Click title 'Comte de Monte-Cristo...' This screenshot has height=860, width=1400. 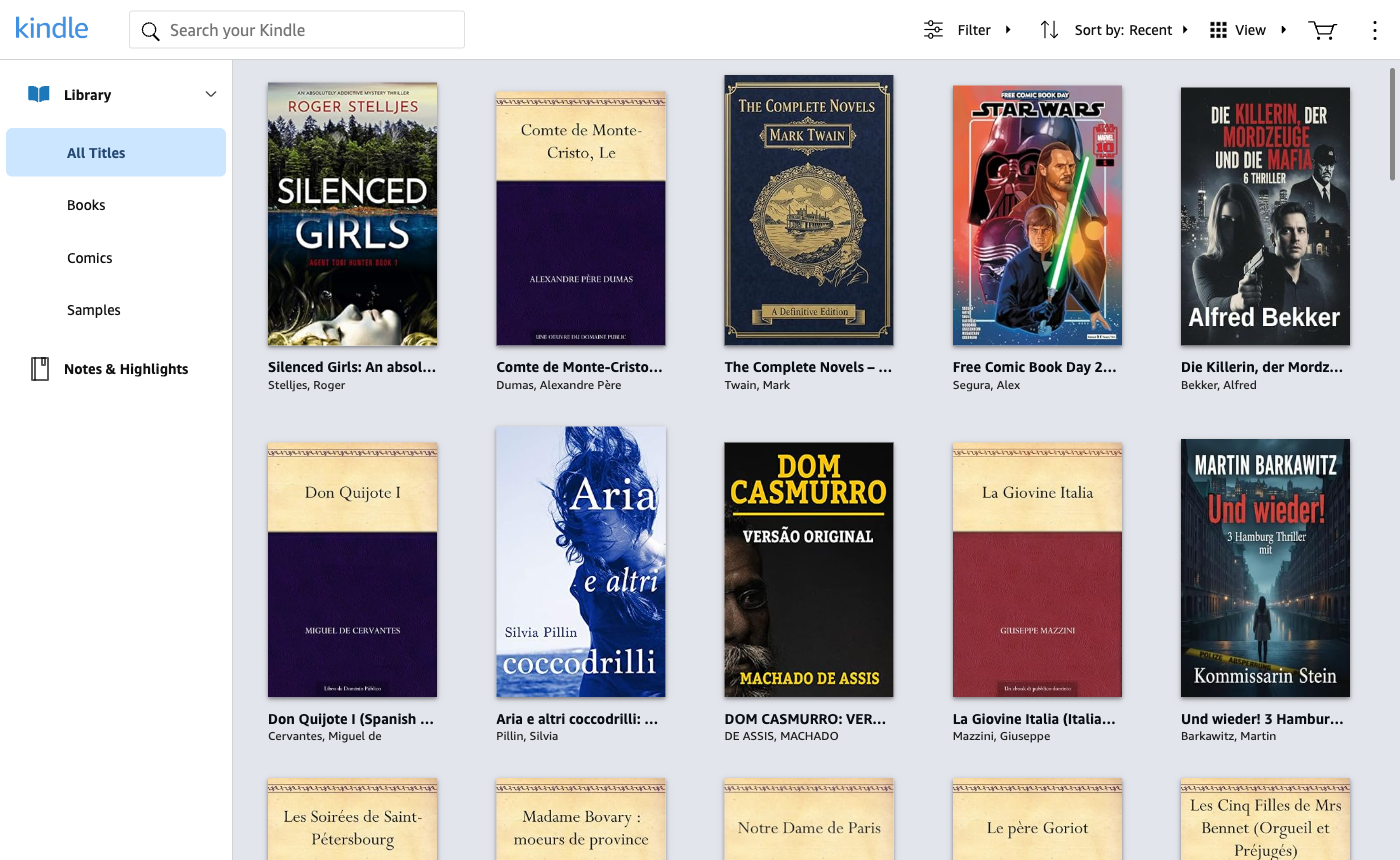click(580, 367)
